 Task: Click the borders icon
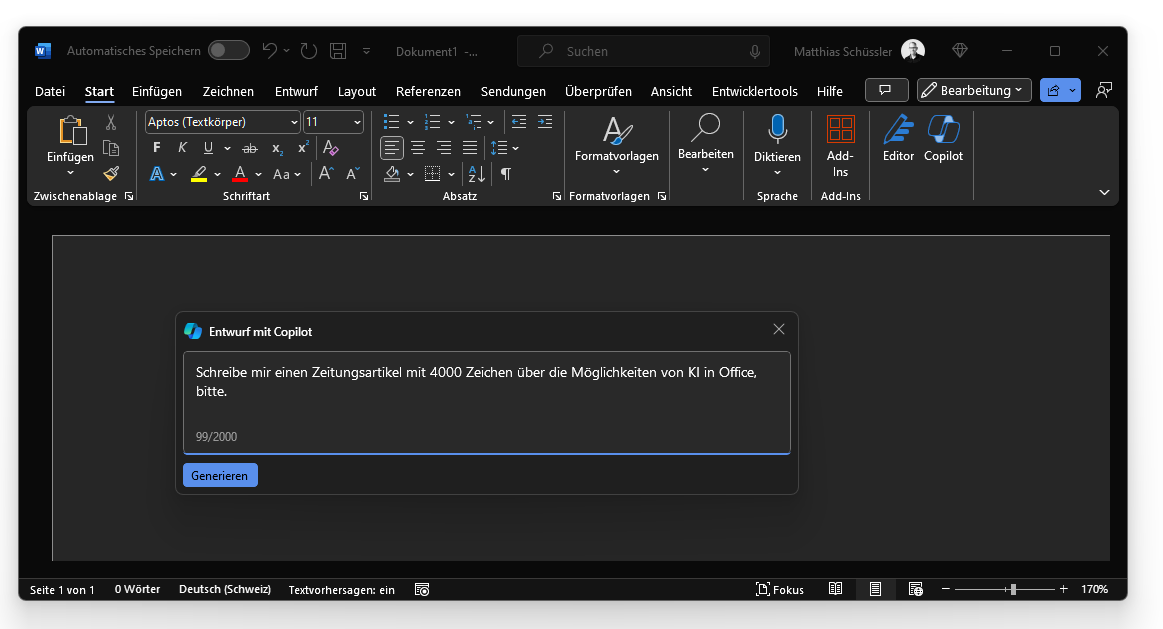point(432,174)
